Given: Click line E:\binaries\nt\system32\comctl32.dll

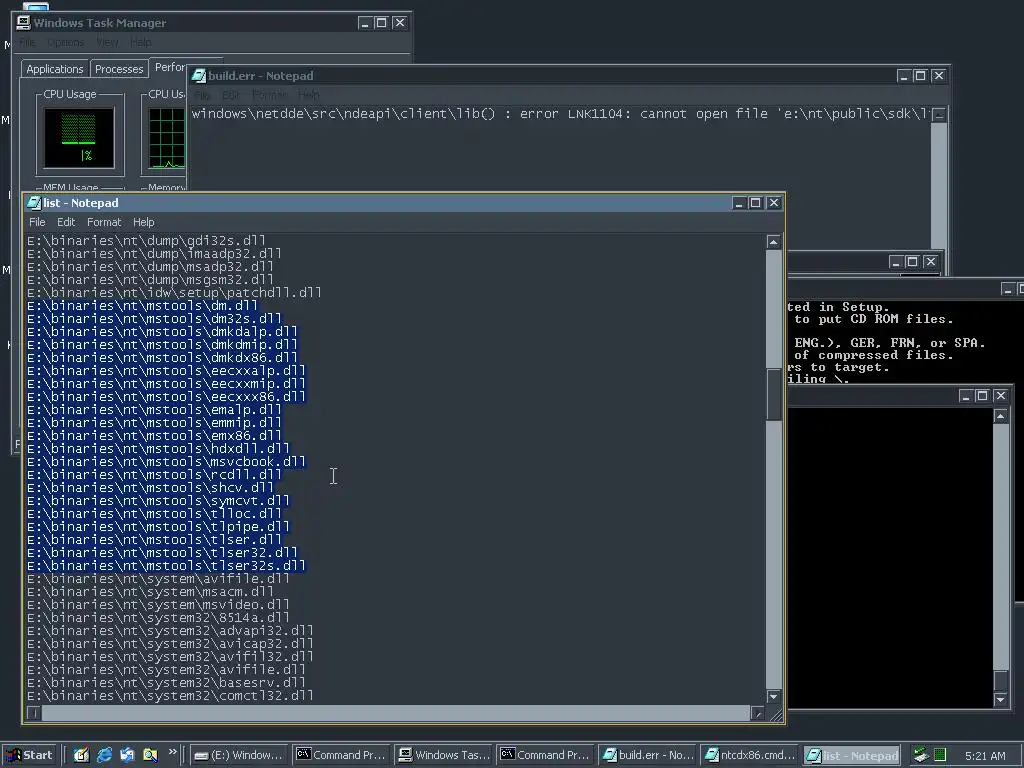Looking at the screenshot, I should (170, 696).
